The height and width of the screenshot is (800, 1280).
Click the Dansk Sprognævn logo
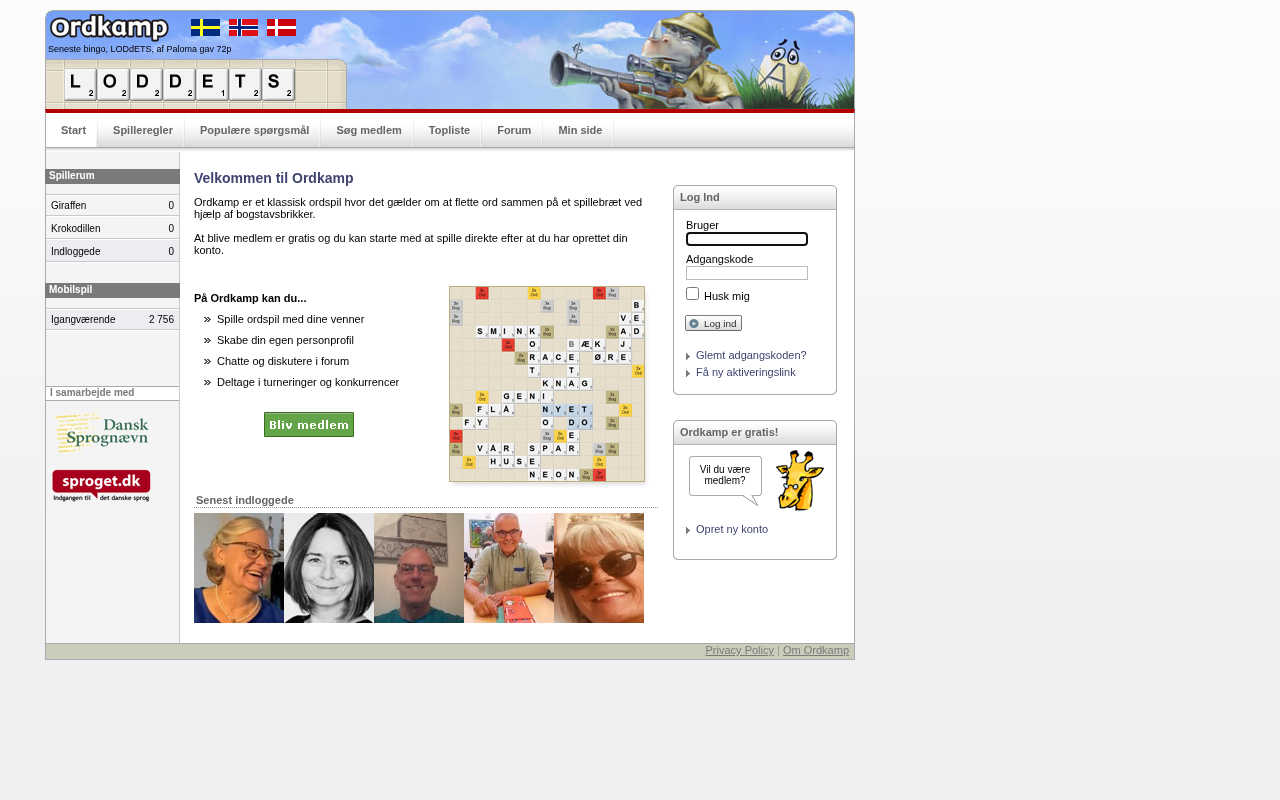[102, 433]
